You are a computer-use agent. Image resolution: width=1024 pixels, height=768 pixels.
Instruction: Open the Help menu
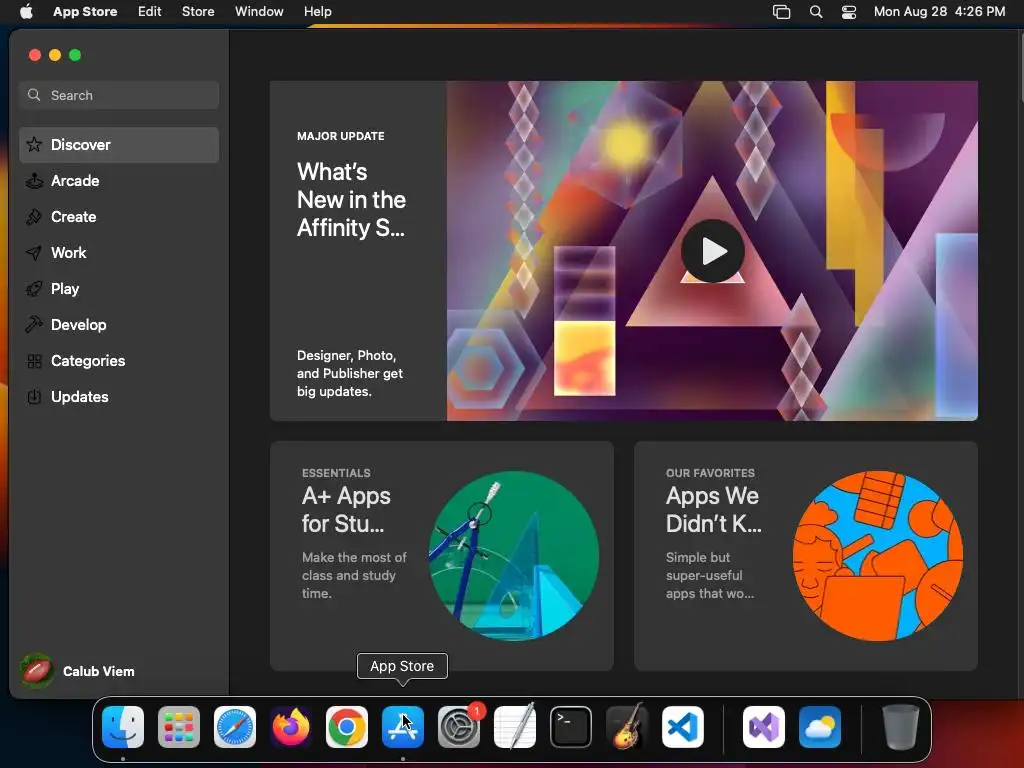pyautogui.click(x=317, y=12)
